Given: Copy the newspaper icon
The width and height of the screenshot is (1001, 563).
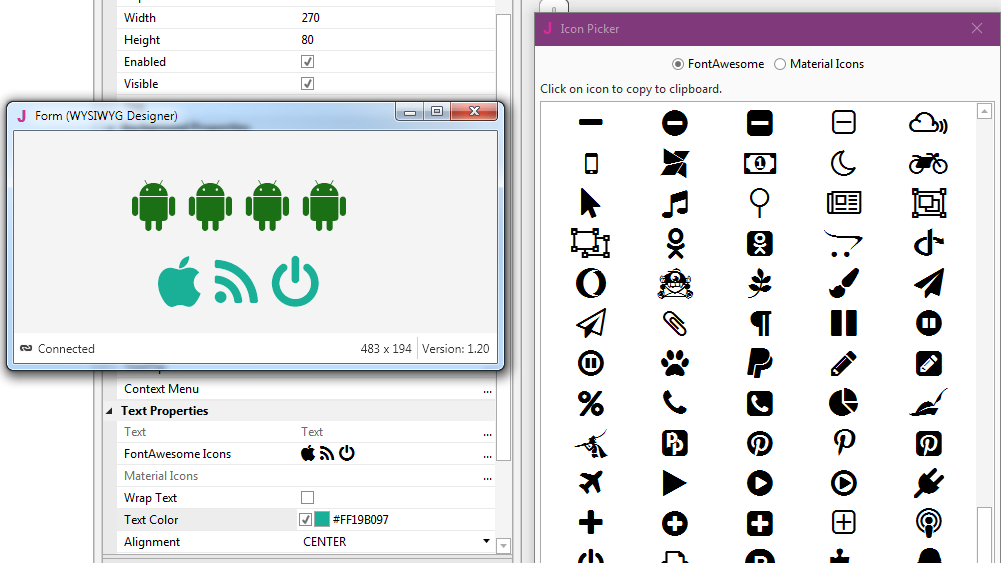Looking at the screenshot, I should pos(843,203).
